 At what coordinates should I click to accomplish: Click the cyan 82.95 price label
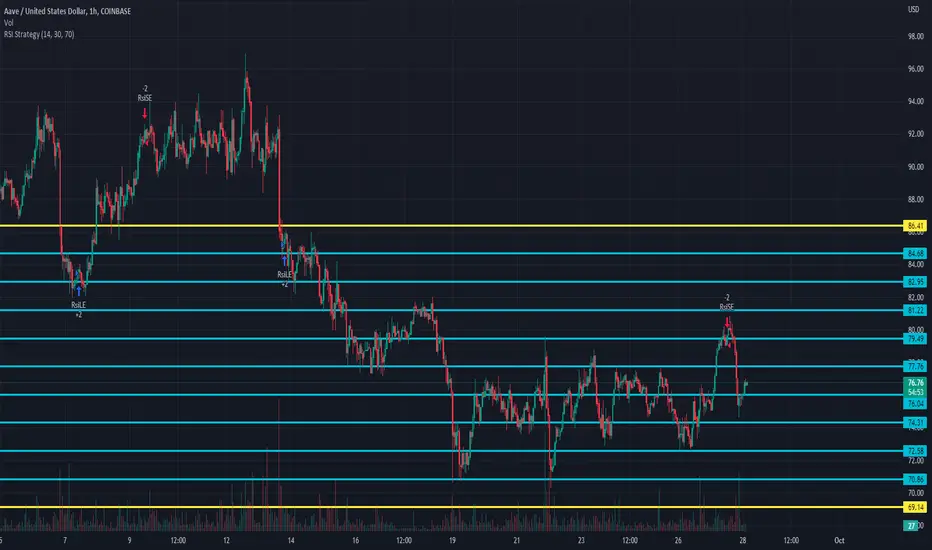915,282
